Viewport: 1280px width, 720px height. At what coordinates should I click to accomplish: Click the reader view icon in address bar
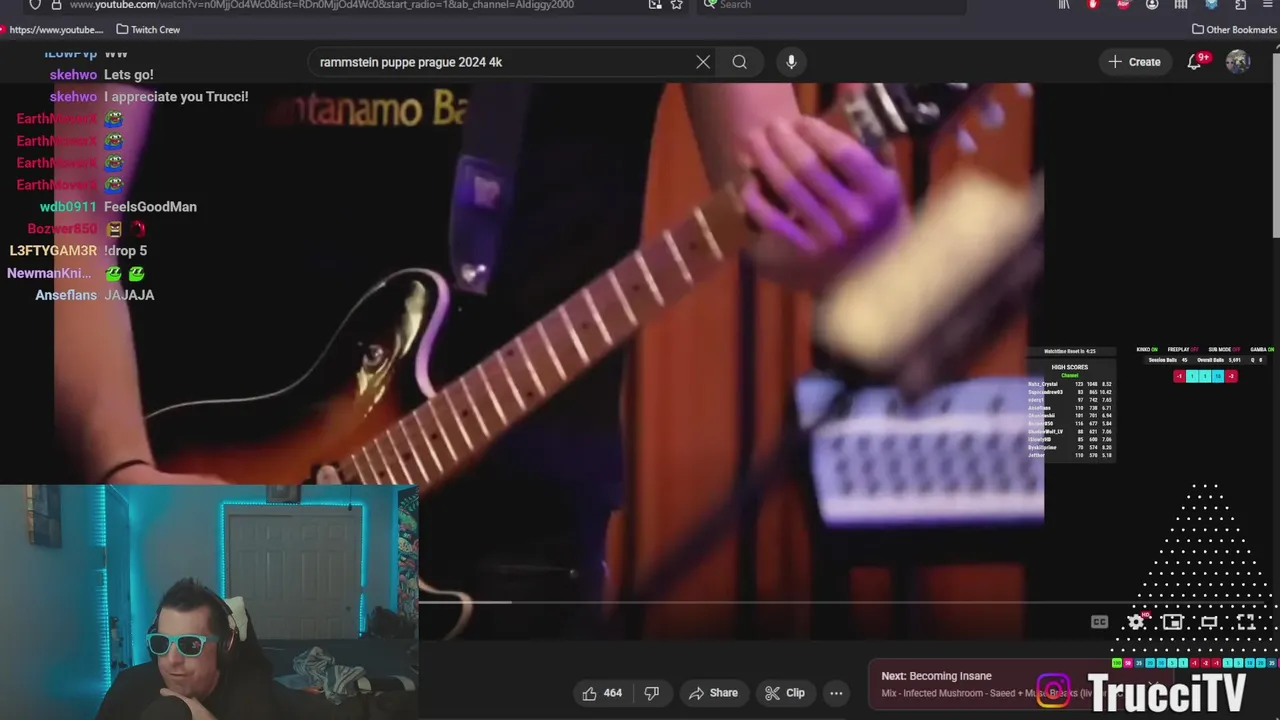pyautogui.click(x=655, y=5)
